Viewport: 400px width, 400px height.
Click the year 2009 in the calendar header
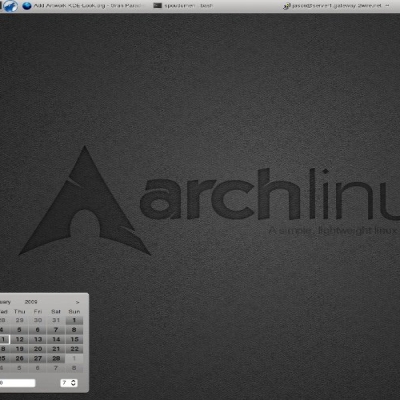31,302
